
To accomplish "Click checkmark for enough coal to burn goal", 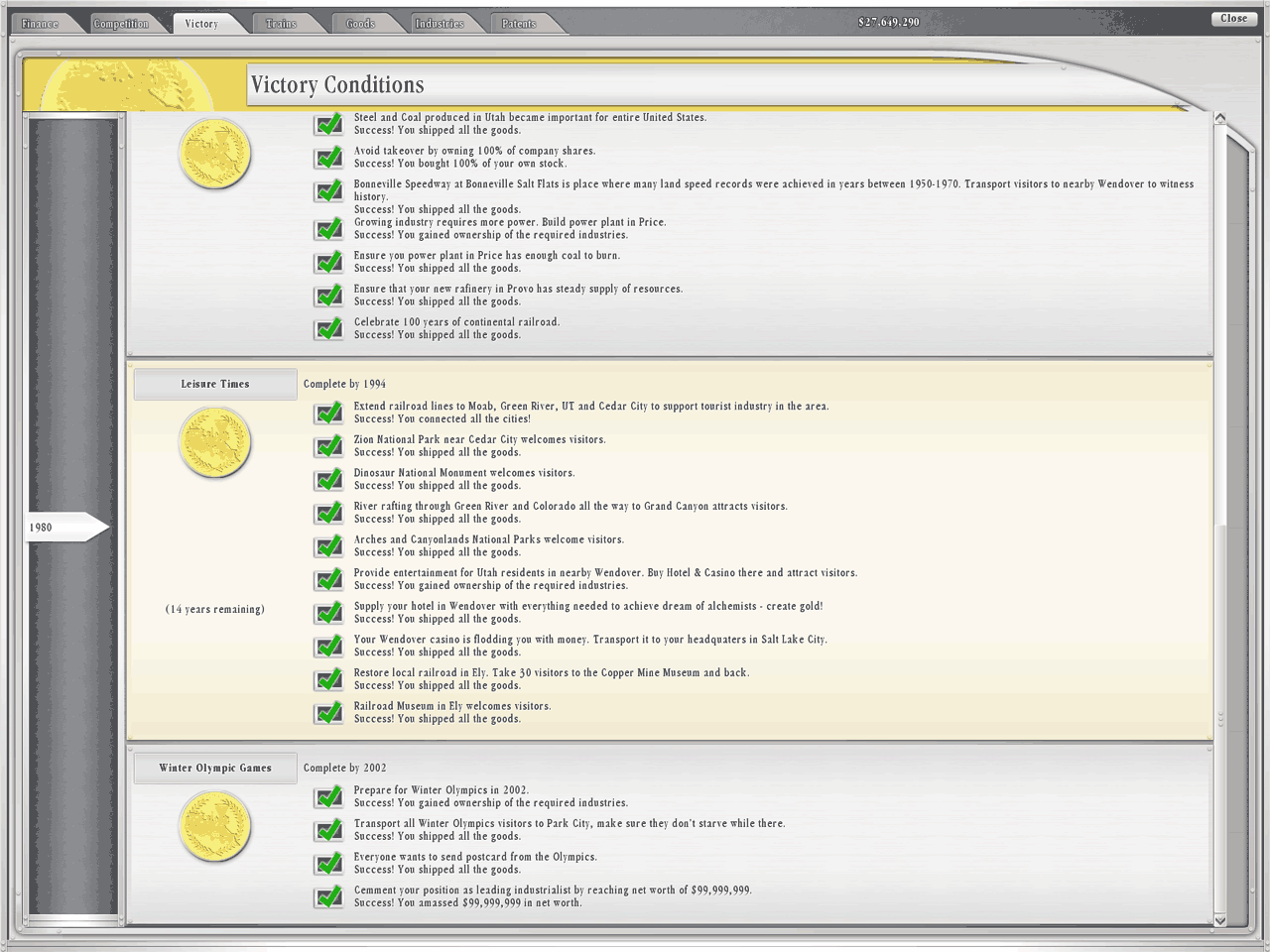I will click(328, 262).
